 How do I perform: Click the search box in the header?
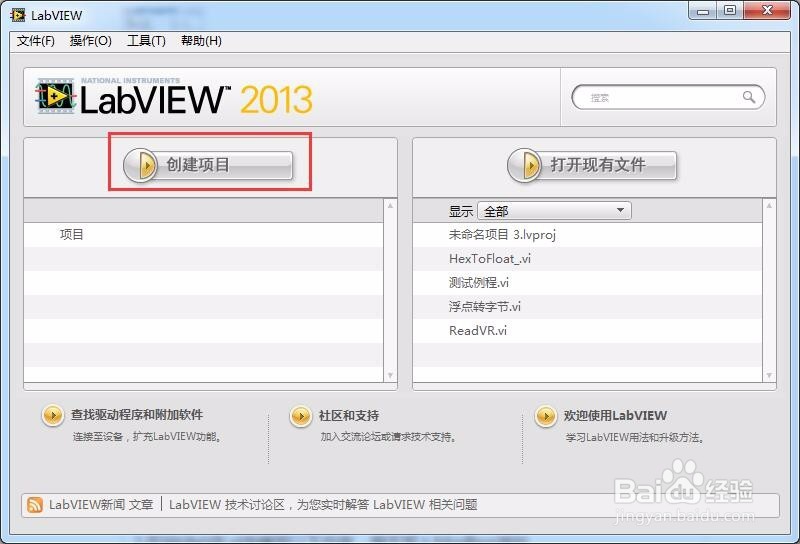668,97
